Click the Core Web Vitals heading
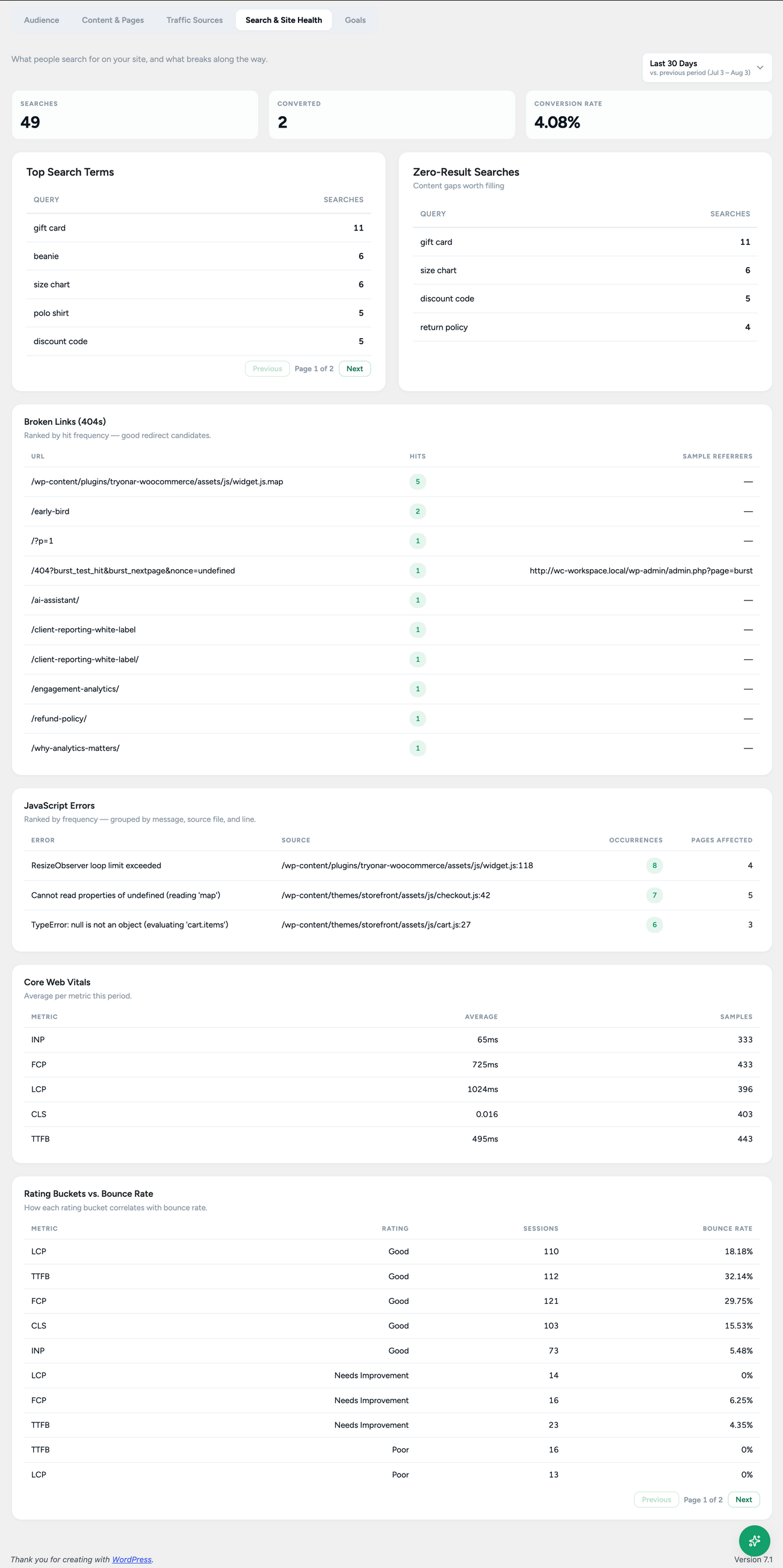This screenshot has height=1568, width=783. click(x=57, y=983)
